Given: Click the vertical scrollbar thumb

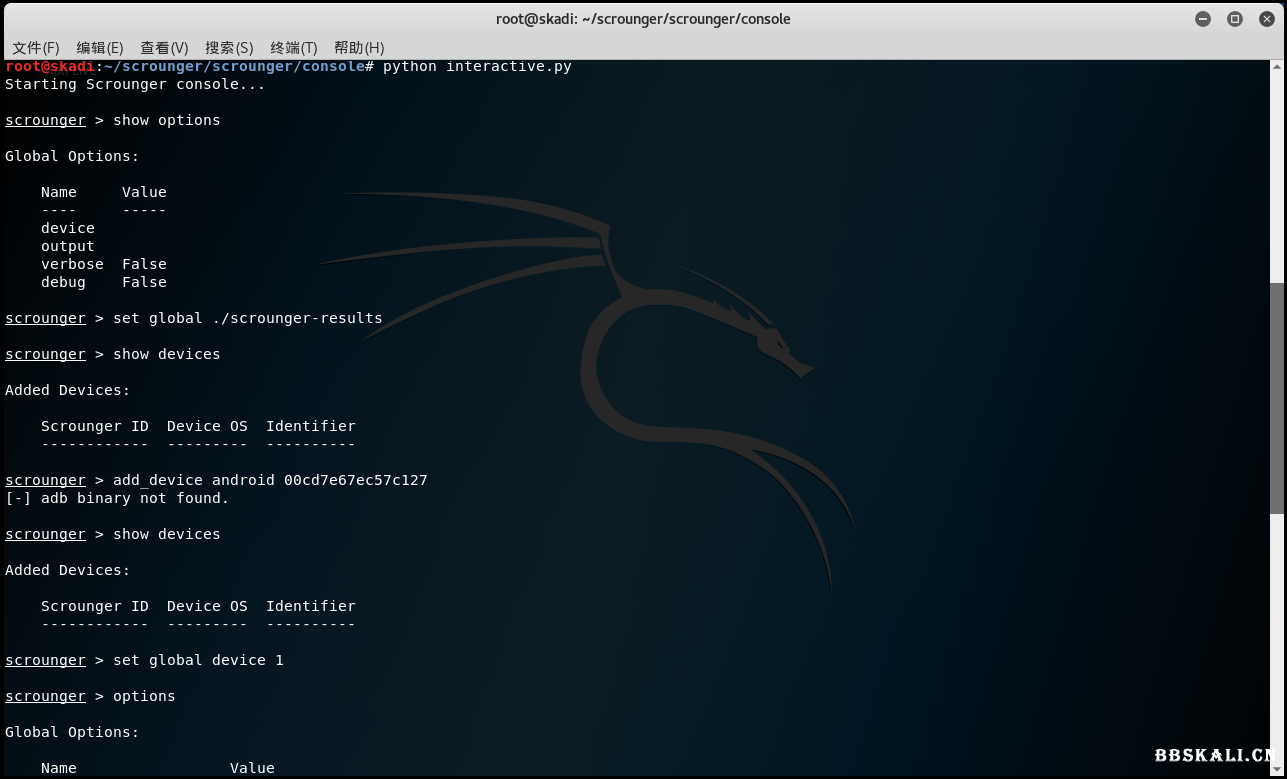Looking at the screenshot, I should click(x=1278, y=400).
